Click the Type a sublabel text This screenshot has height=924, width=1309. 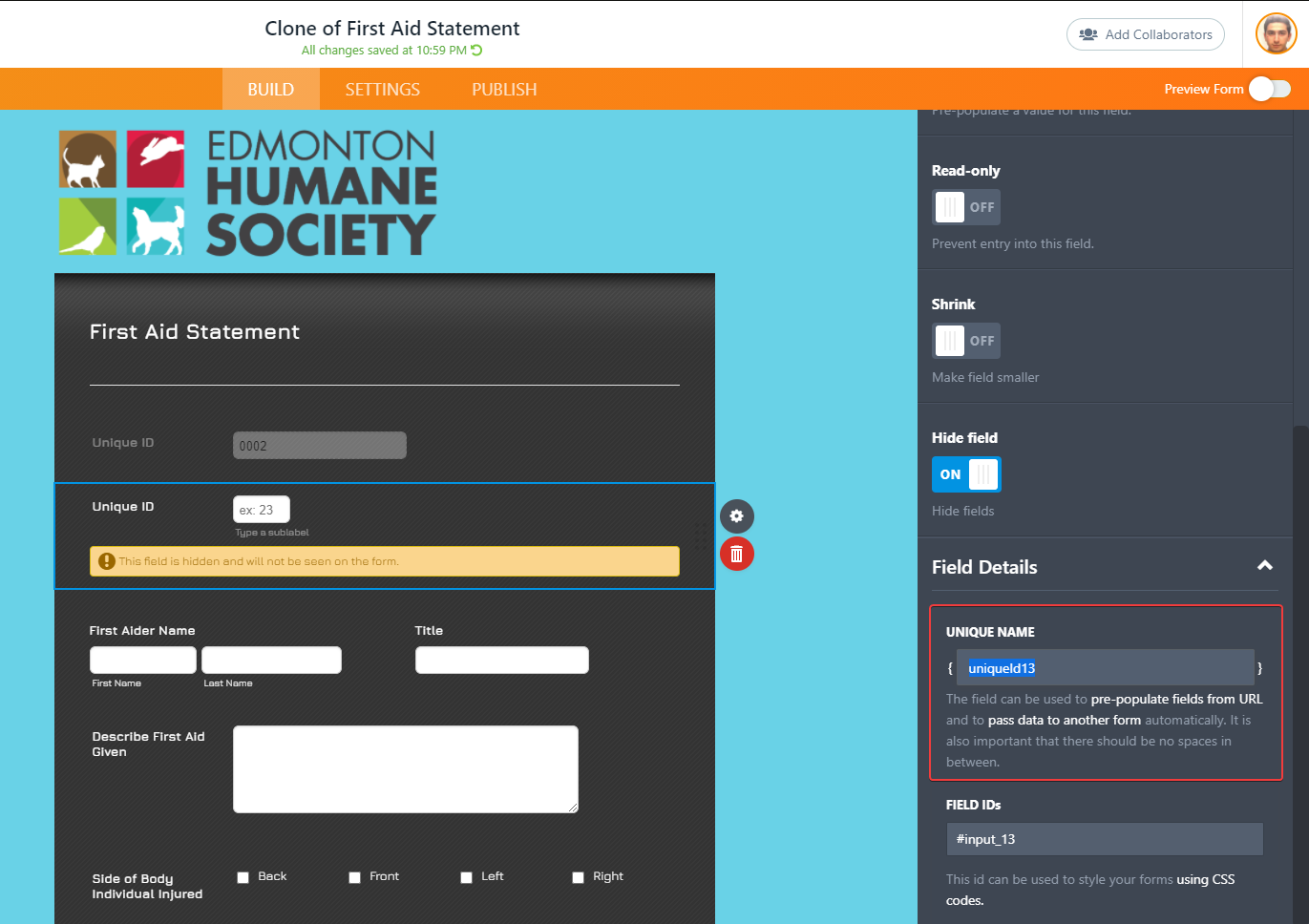pos(272,533)
